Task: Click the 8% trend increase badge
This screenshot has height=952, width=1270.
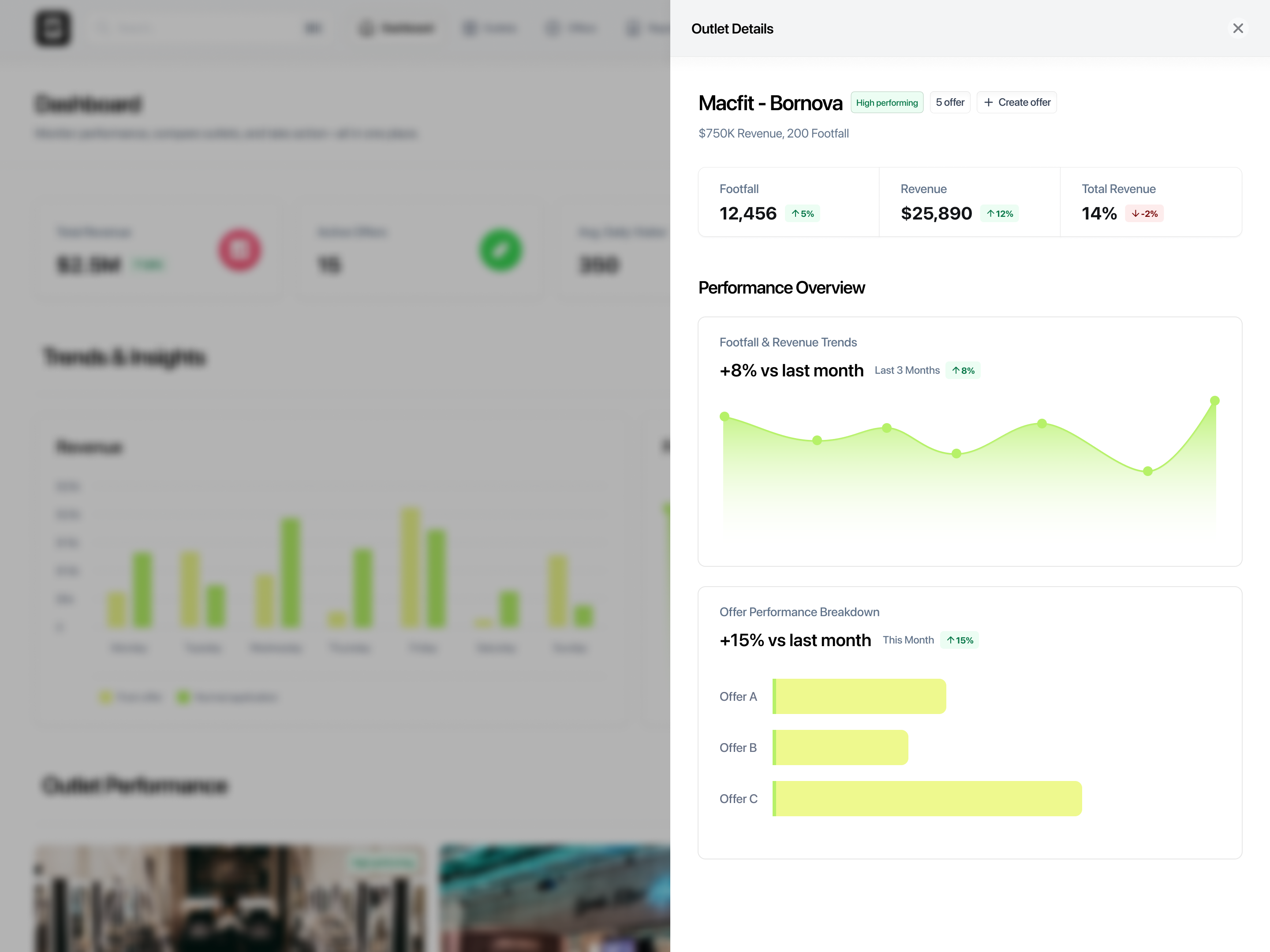Action: point(963,371)
